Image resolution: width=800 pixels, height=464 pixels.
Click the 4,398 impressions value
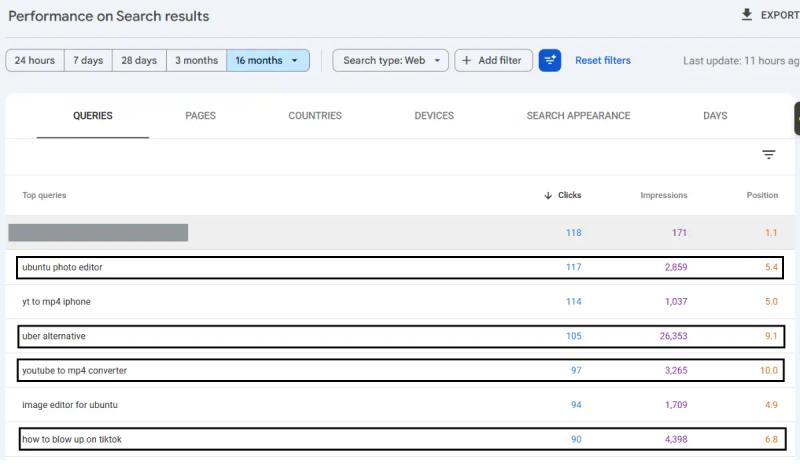(x=676, y=439)
